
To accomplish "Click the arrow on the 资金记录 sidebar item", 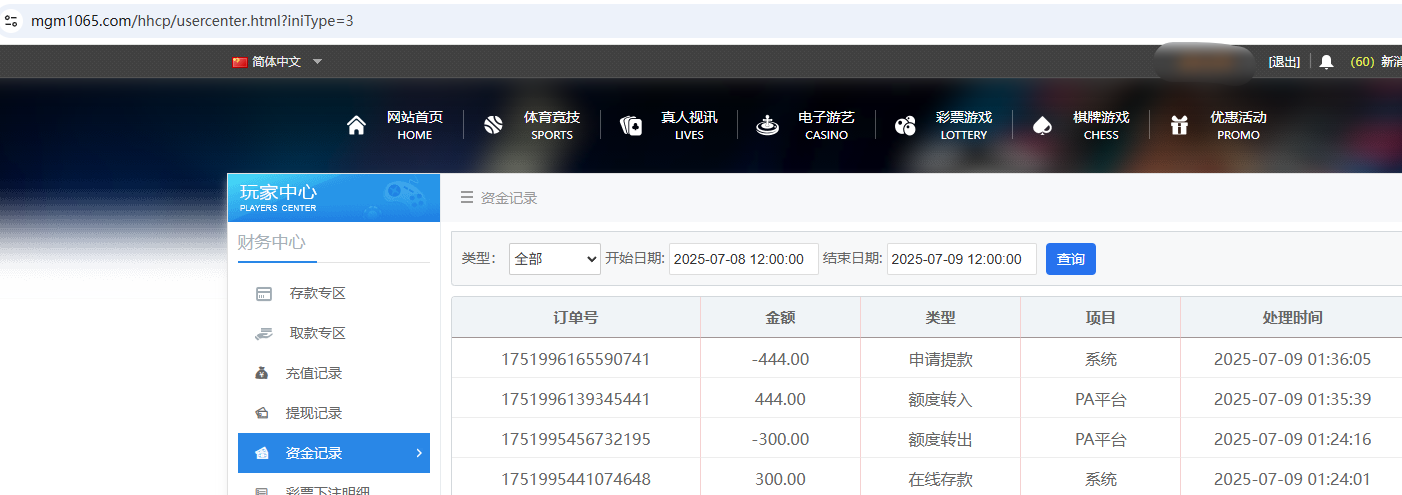I will 418,453.
